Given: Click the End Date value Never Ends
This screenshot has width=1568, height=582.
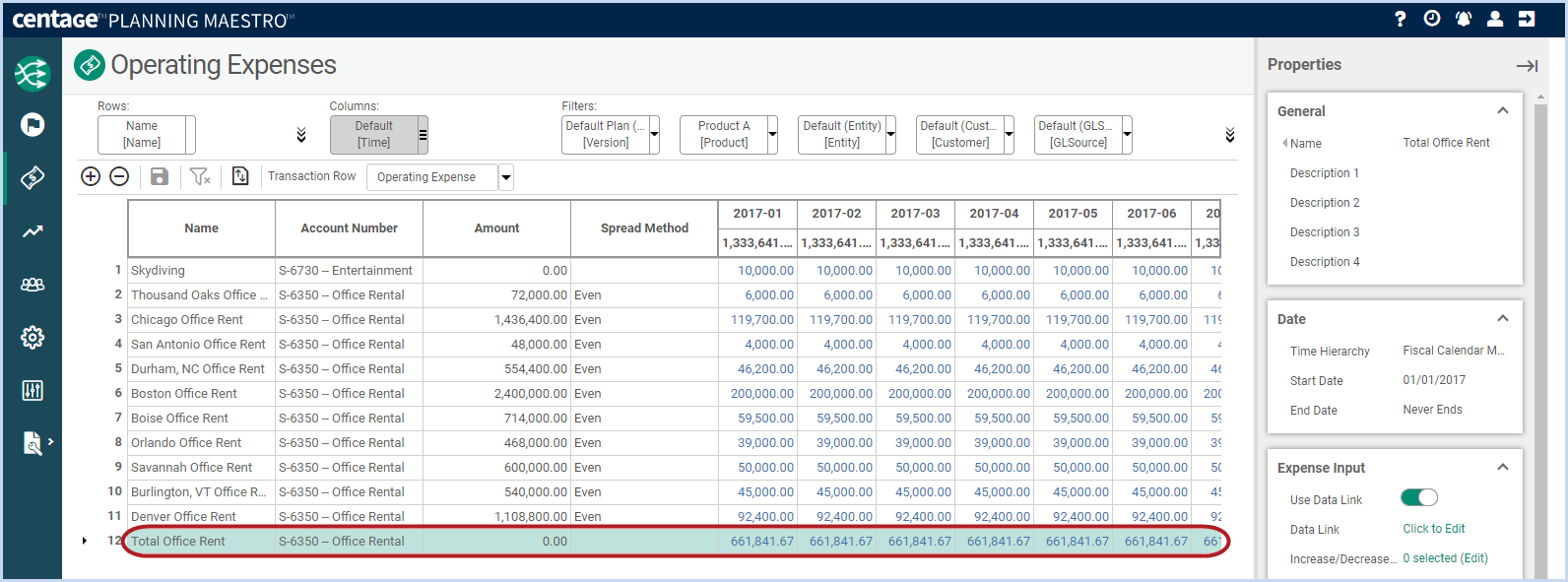Looking at the screenshot, I should pyautogui.click(x=1432, y=410).
